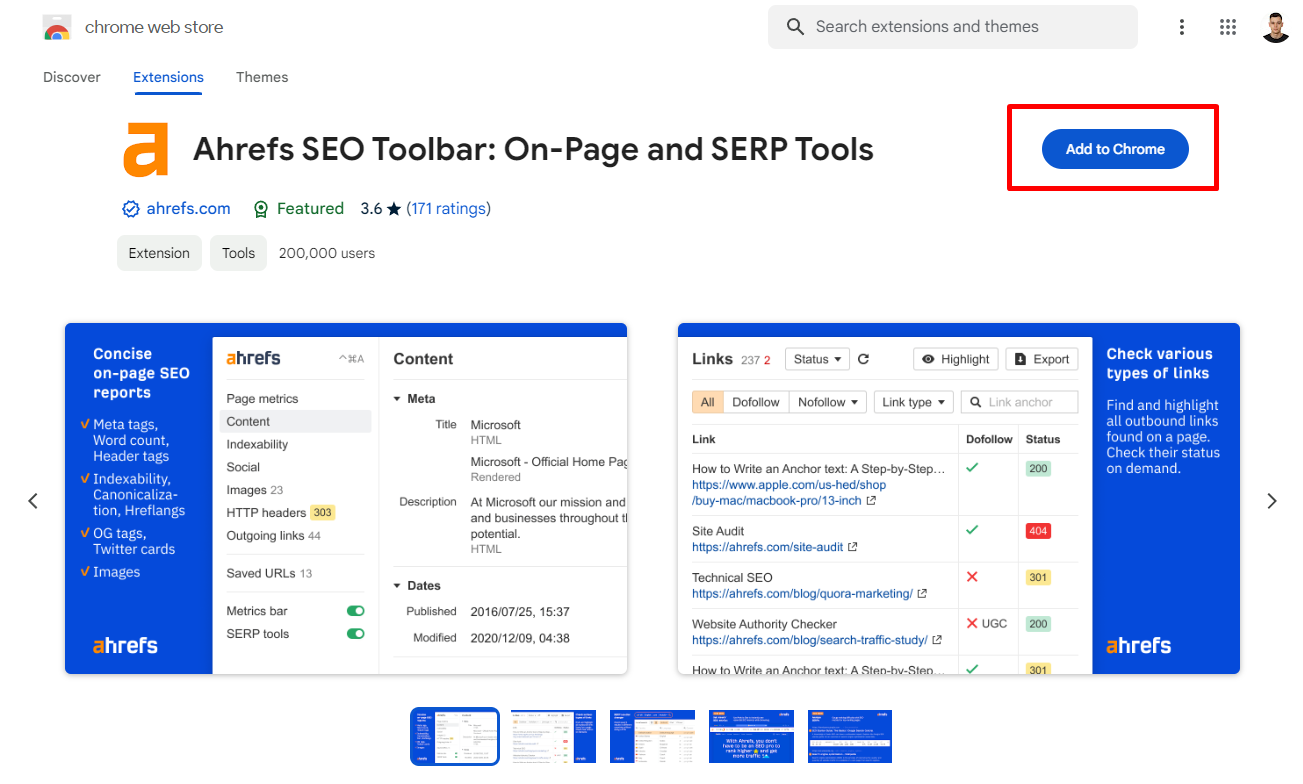The image size is (1303, 784).
Task: Open the Extensions tab
Action: 168,77
